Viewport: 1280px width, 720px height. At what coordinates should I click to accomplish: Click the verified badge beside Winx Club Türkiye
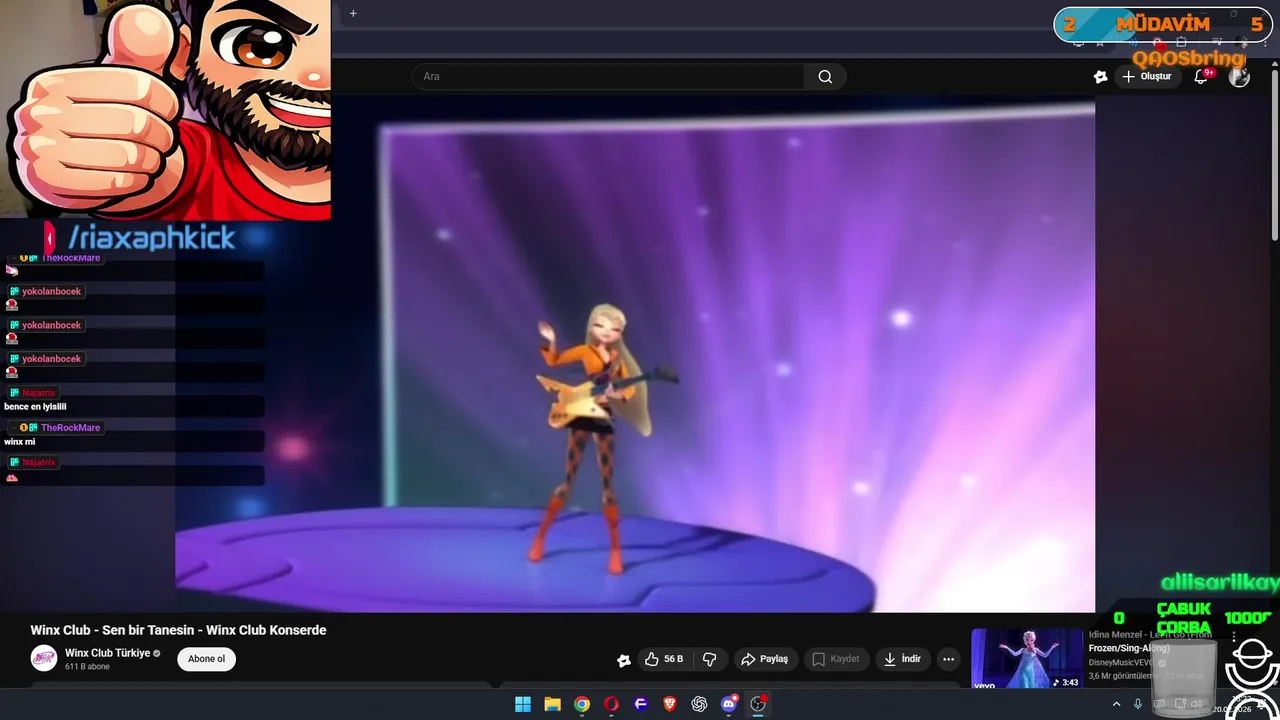pyautogui.click(x=157, y=654)
